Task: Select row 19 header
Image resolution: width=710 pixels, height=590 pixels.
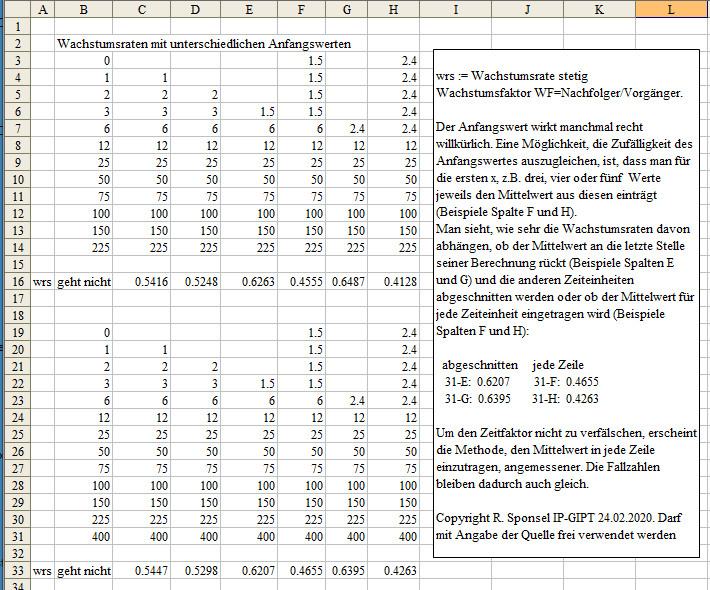Action: (18, 333)
